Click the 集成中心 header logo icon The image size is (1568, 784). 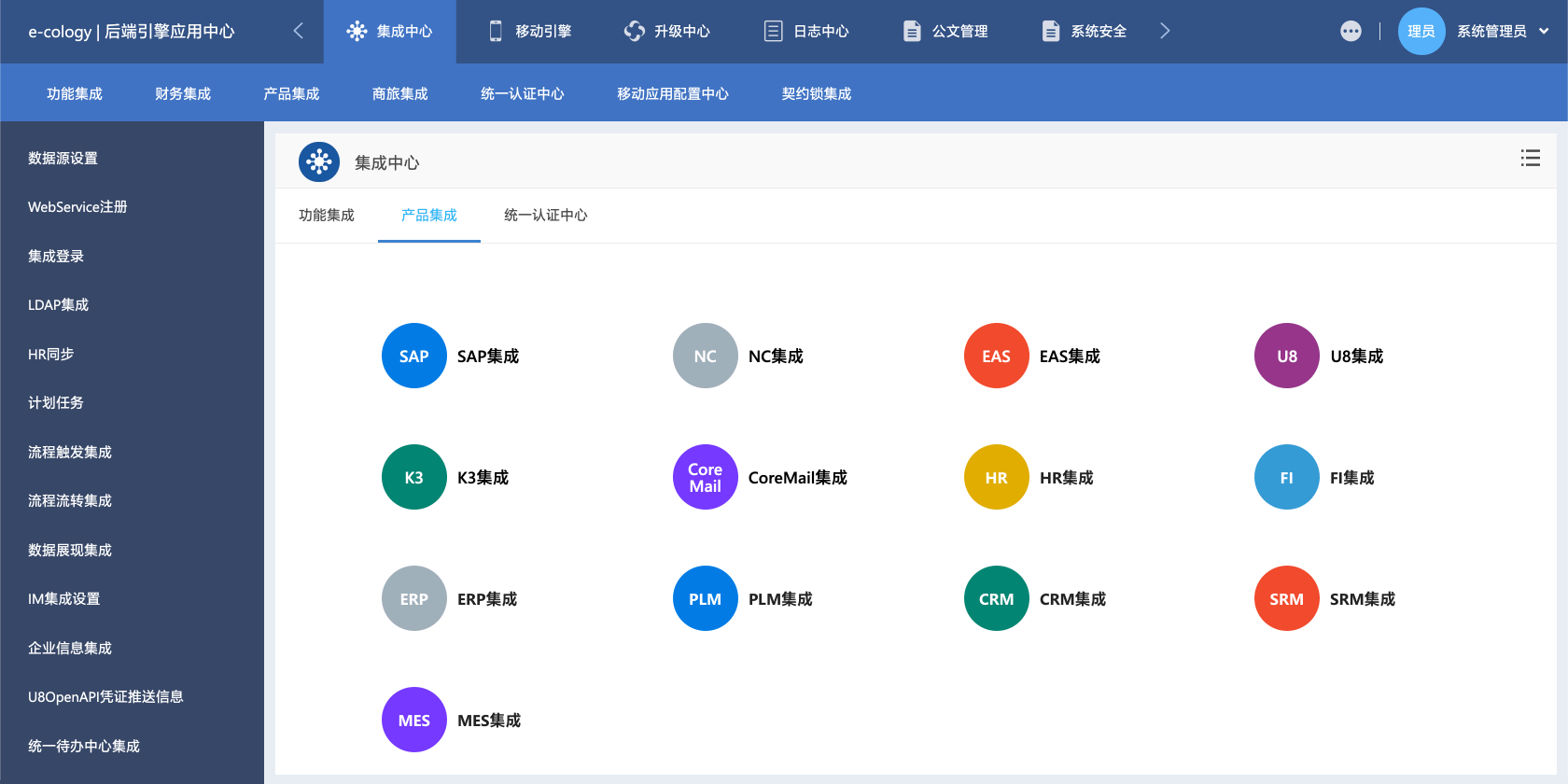tap(319, 162)
